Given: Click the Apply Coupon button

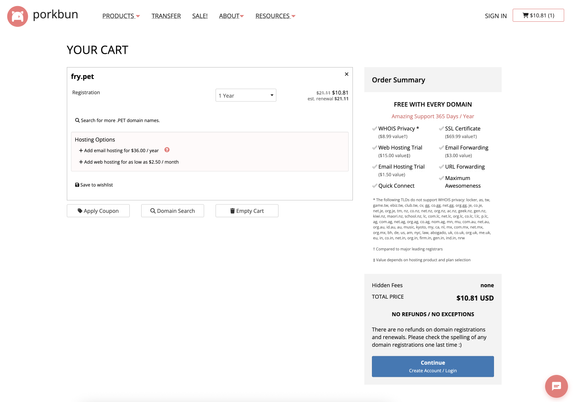Looking at the screenshot, I should 98,211.
